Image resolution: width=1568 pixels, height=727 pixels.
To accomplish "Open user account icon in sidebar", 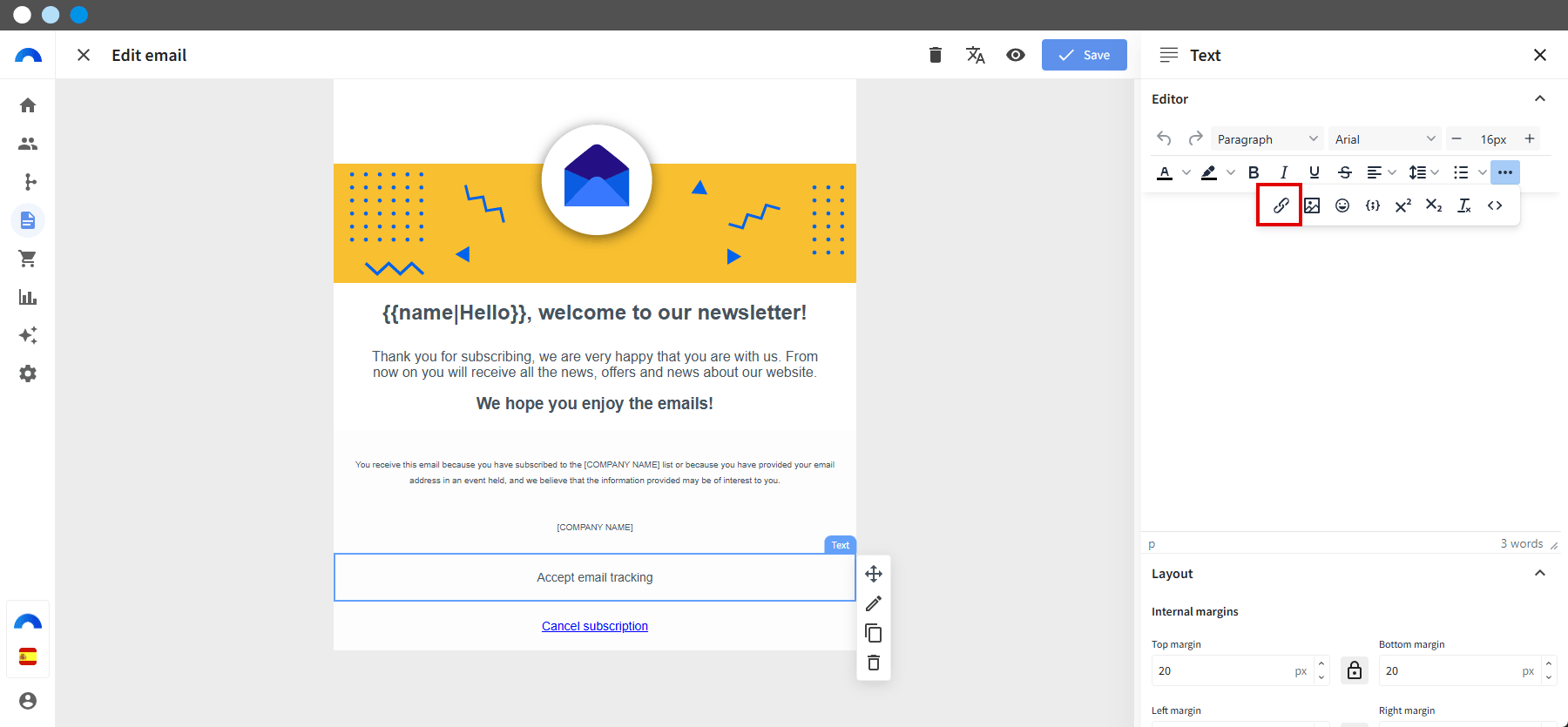I will 28,701.
